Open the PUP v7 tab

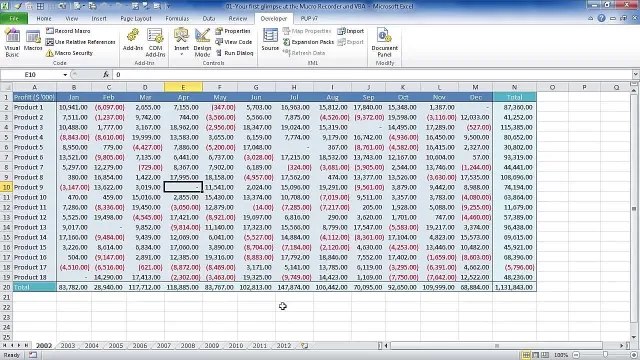coord(309,18)
